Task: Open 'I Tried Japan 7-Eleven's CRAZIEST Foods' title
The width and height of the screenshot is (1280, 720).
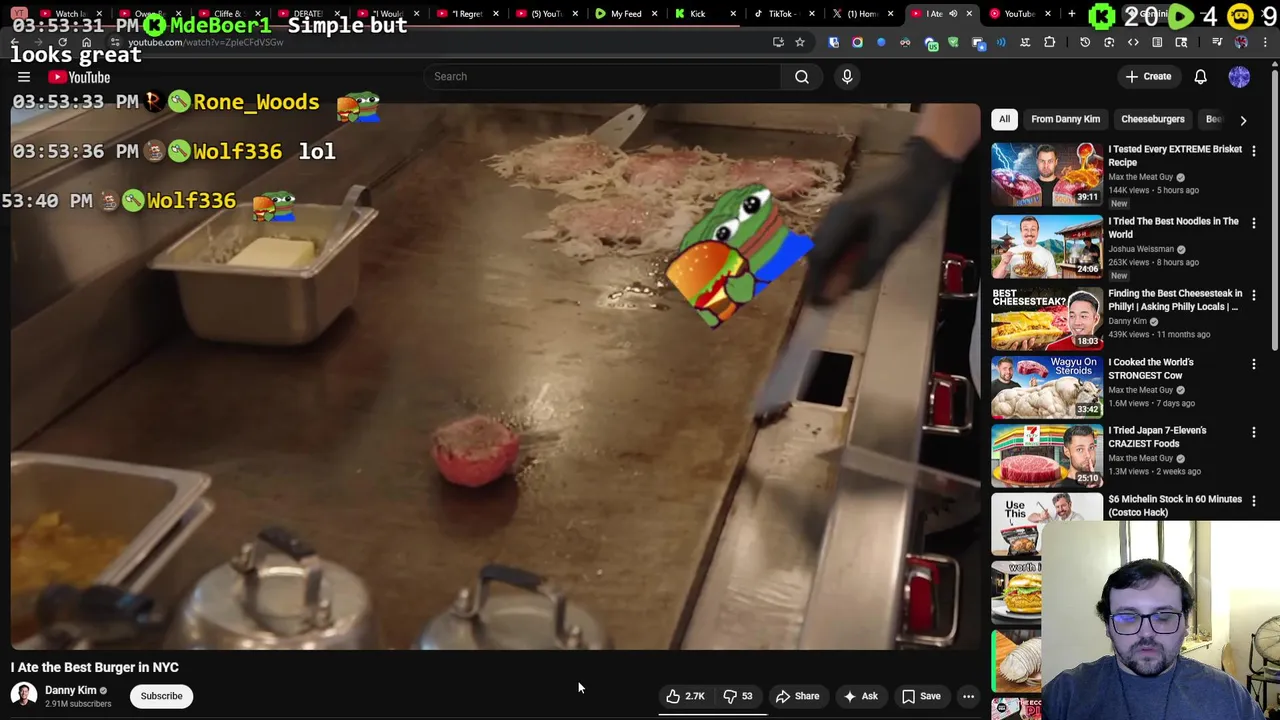Action: point(1157,436)
